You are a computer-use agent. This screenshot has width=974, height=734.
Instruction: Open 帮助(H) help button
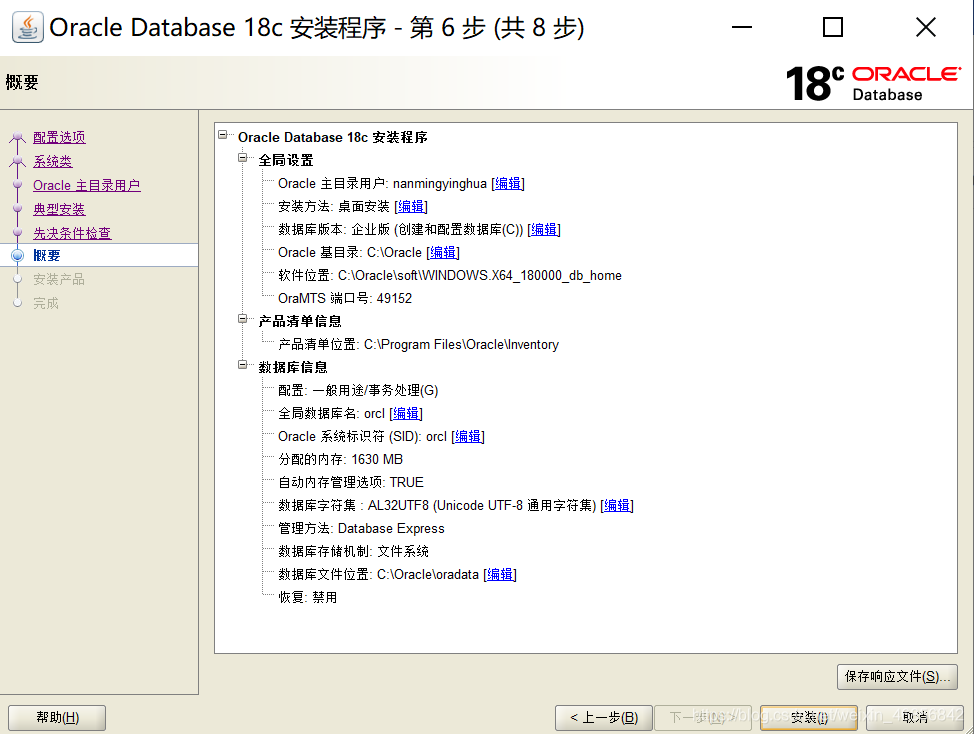[57, 718]
